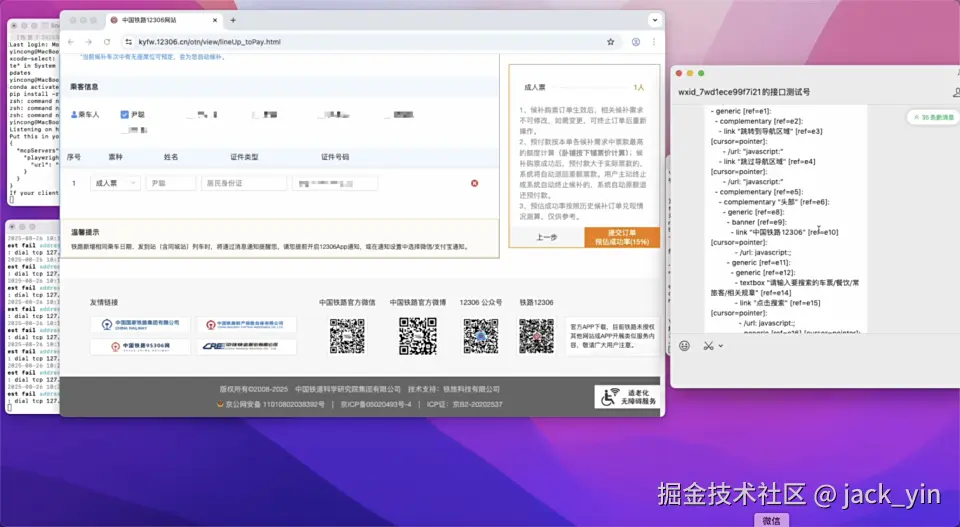This screenshot has width=960, height=527.
Task: Go forward in the Chrome browser
Action: pyautogui.click(x=89, y=42)
